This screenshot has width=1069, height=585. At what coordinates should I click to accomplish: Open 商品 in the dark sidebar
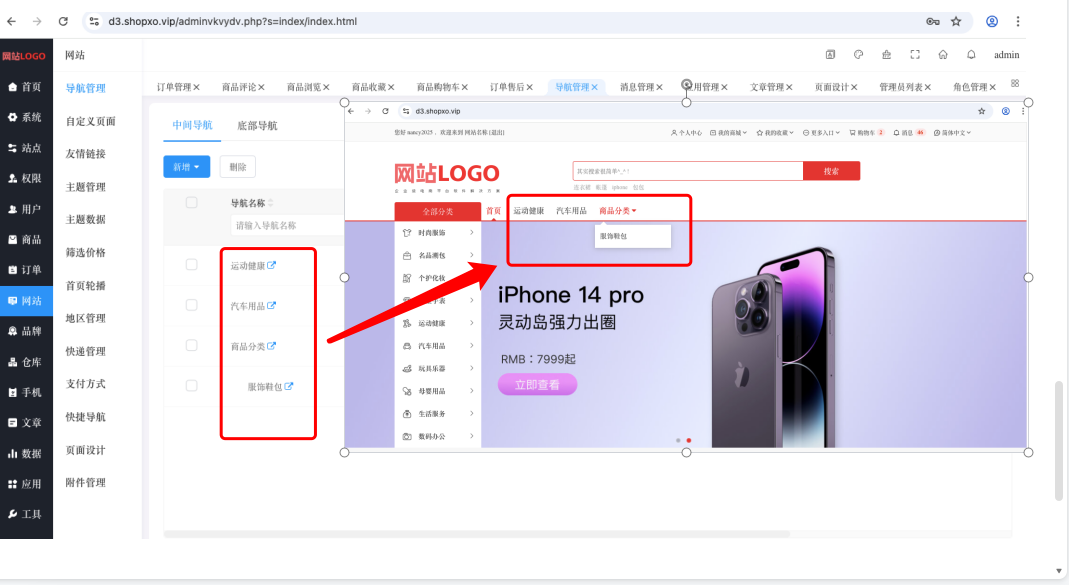pyautogui.click(x=26, y=239)
